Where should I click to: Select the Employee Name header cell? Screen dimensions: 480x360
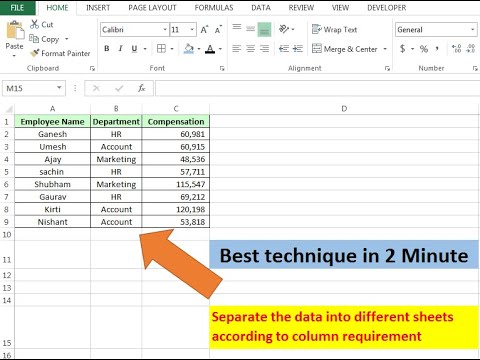click(52, 122)
